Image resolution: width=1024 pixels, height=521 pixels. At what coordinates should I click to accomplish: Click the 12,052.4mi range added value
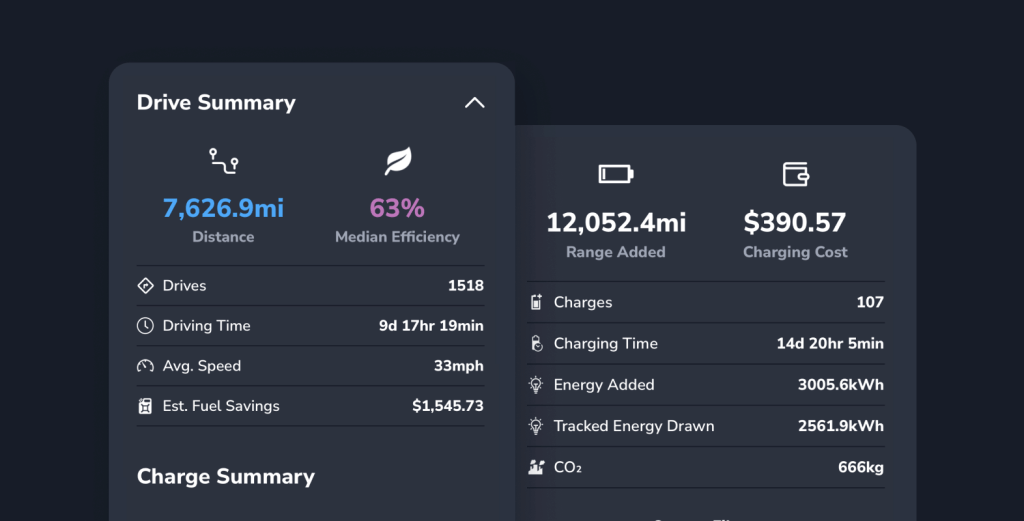(616, 222)
